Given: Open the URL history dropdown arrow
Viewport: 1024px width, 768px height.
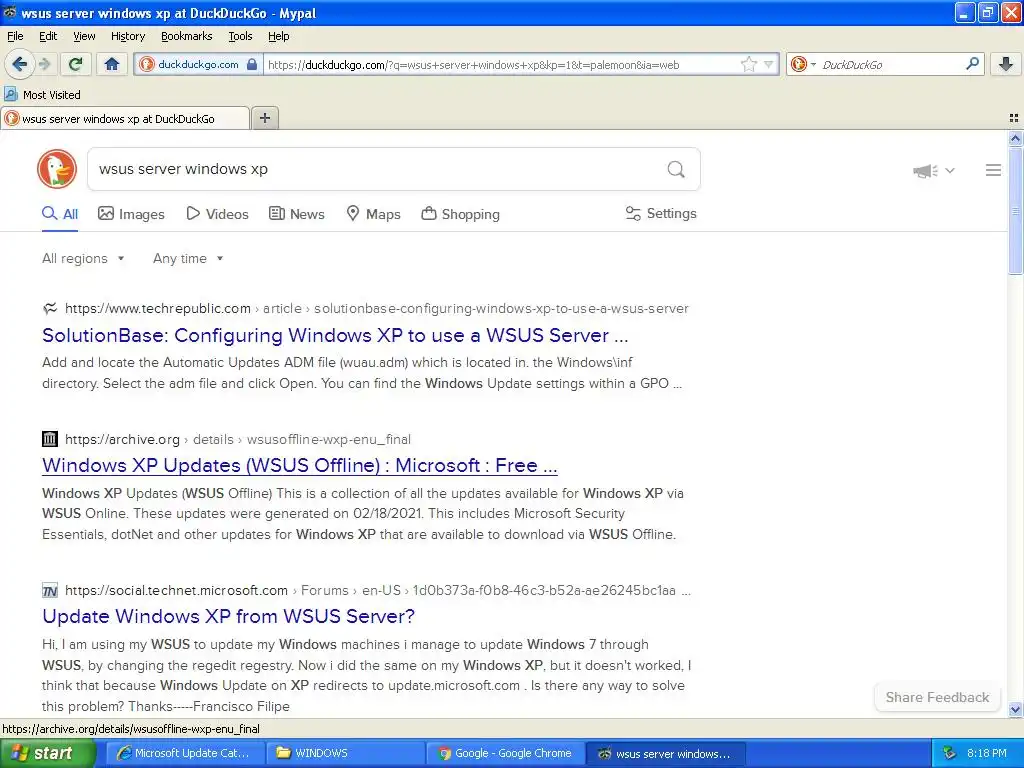Looking at the screenshot, I should 769,64.
